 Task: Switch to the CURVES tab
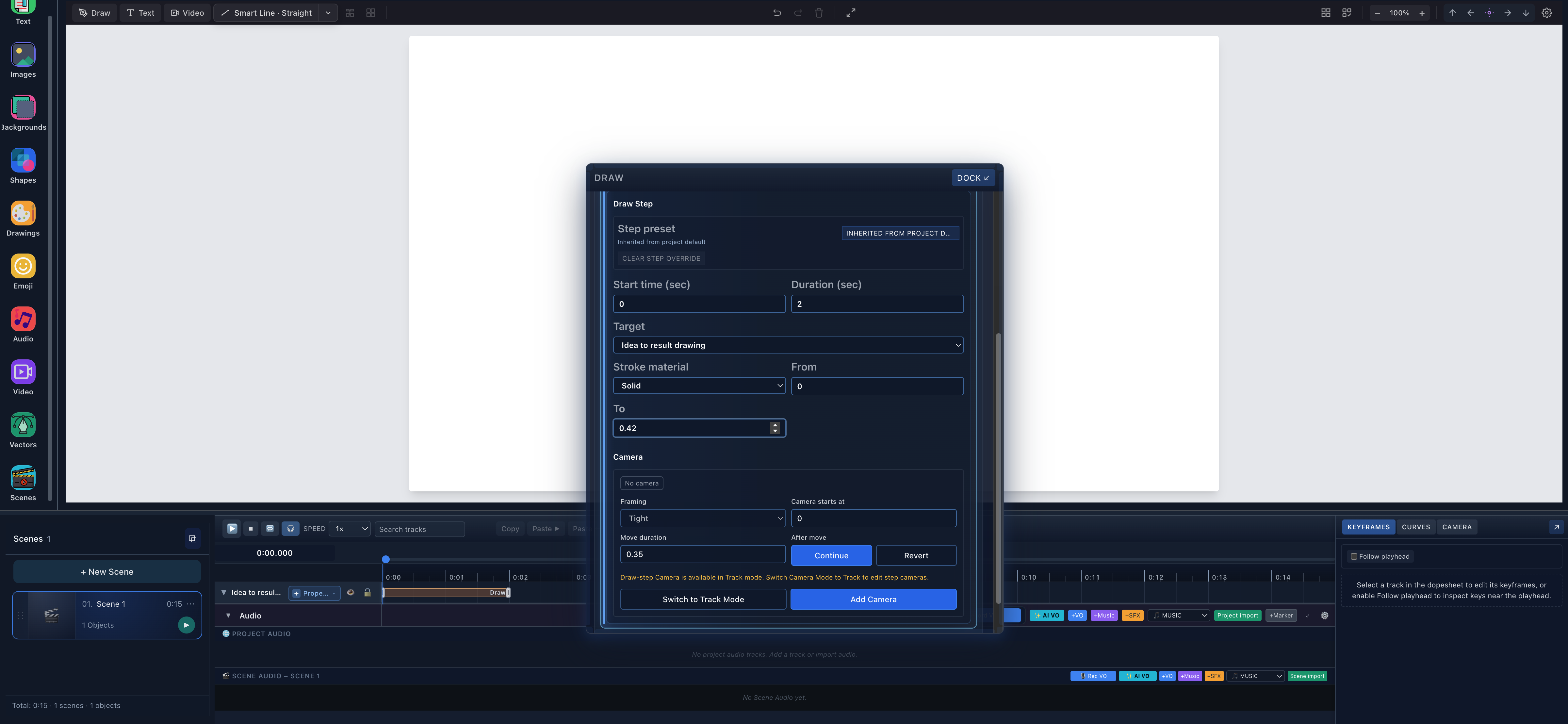pos(1416,527)
